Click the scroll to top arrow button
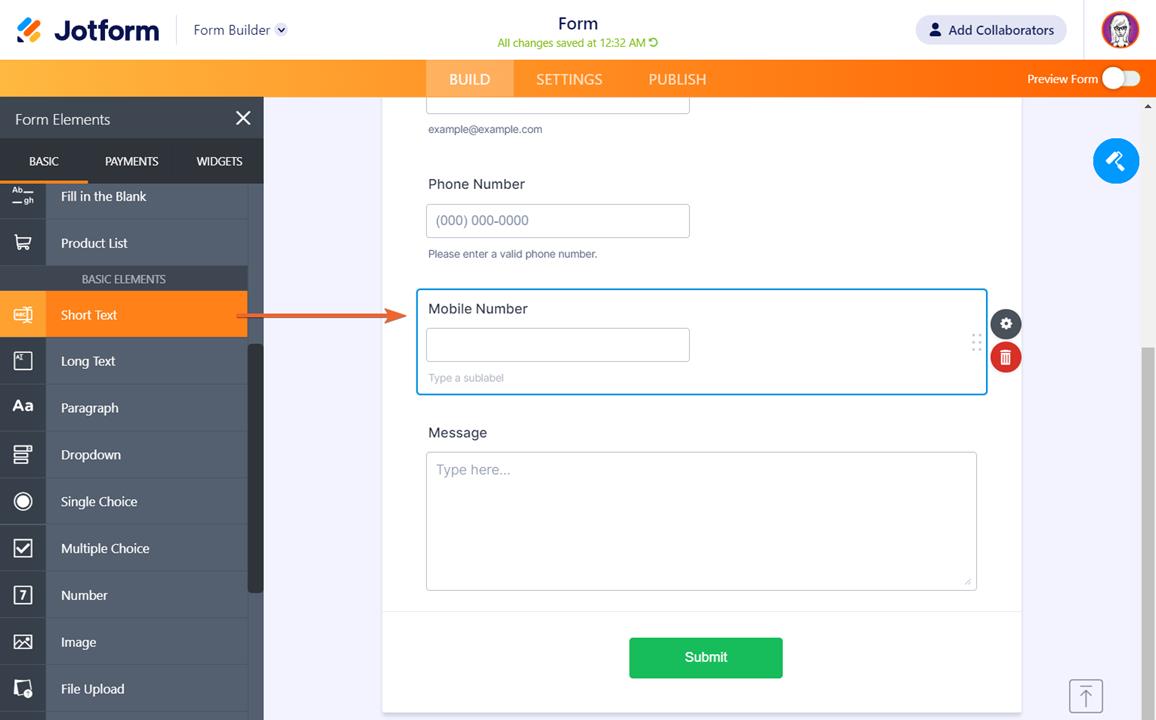The height and width of the screenshot is (720, 1156). coord(1085,696)
